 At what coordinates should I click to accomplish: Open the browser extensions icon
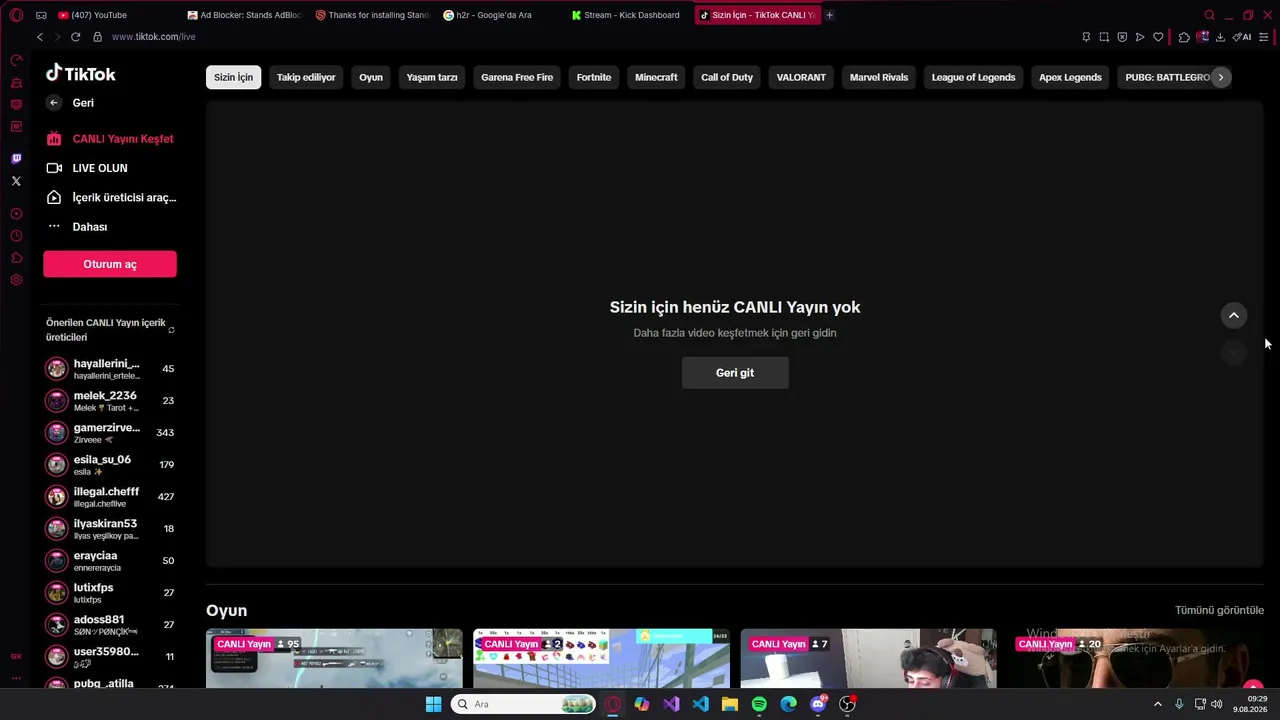[x=1184, y=37]
